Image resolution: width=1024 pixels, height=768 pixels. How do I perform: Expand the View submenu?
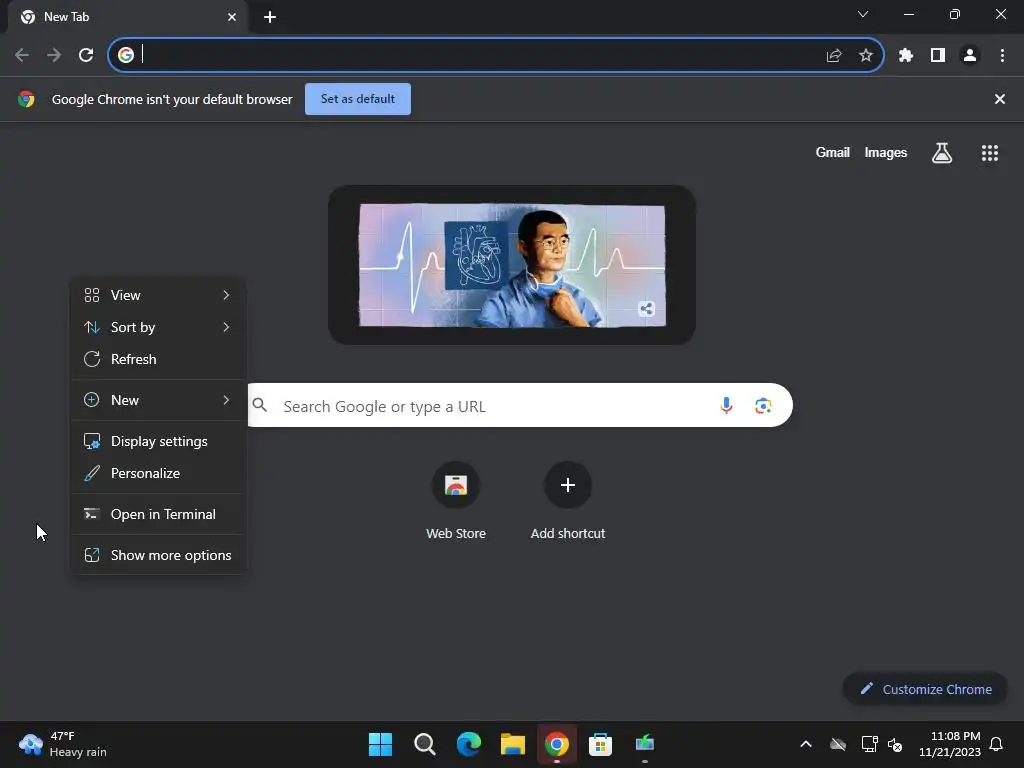(157, 295)
